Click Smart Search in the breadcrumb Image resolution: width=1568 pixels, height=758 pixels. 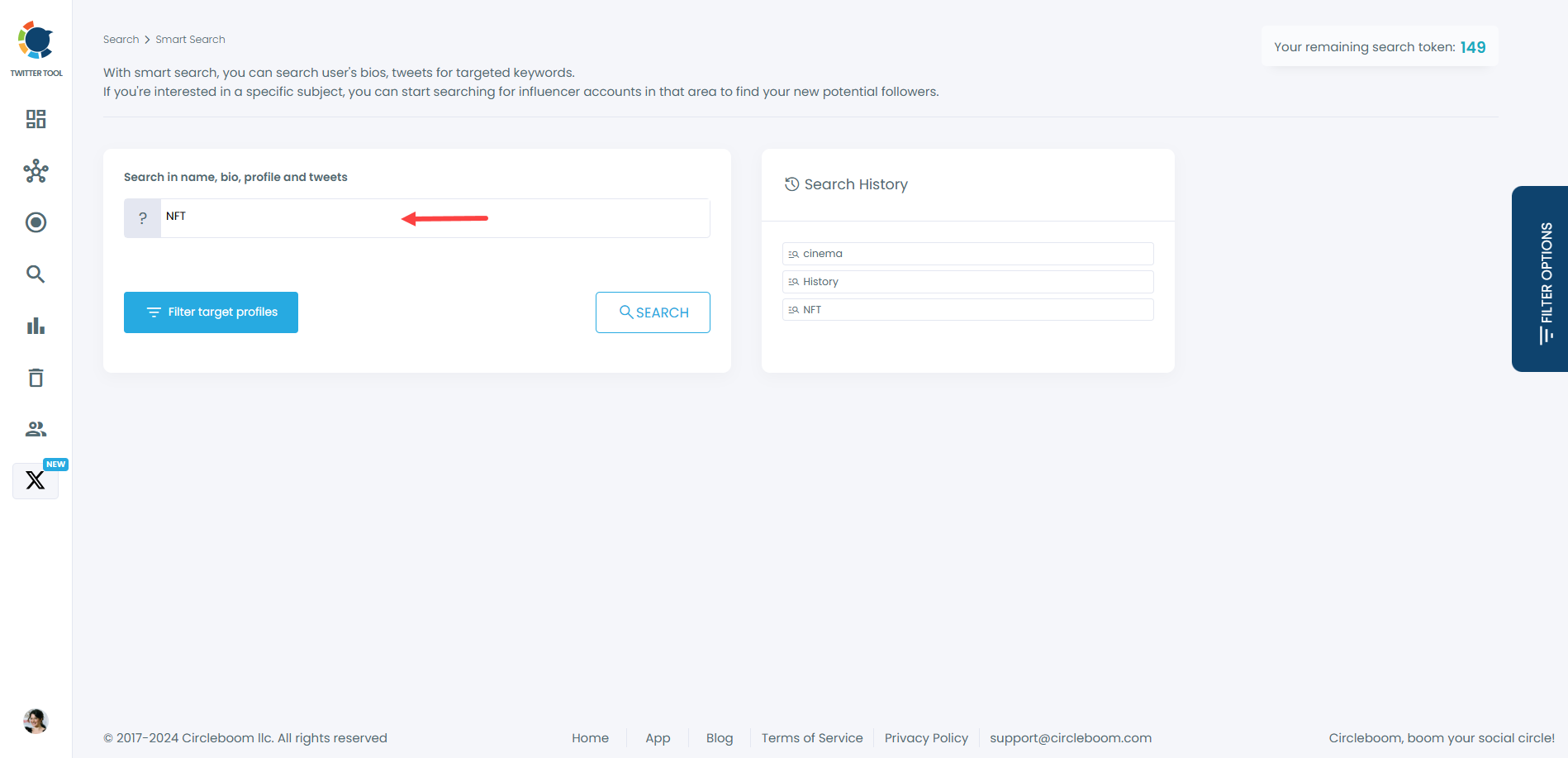coord(190,39)
